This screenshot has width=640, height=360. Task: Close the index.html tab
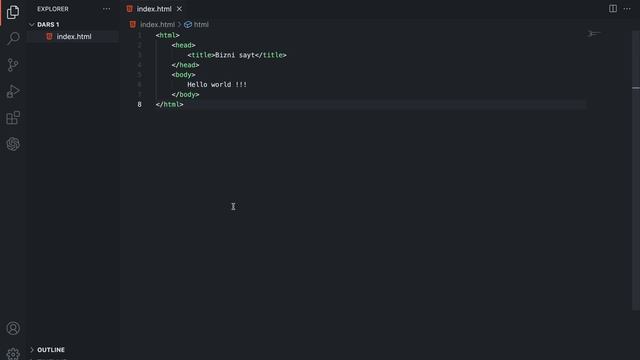pos(179,9)
